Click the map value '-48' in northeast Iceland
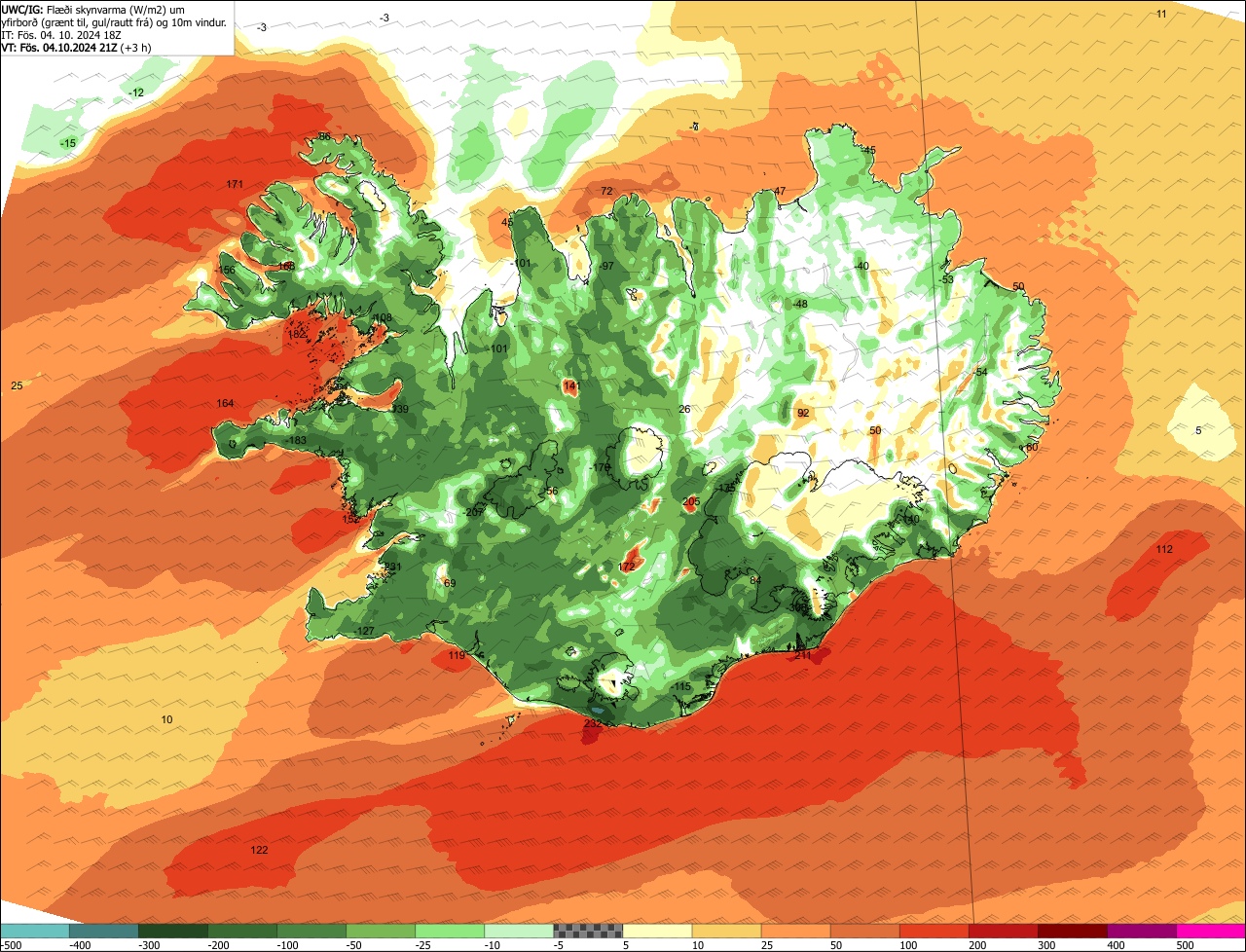1246x952 pixels. [x=800, y=304]
